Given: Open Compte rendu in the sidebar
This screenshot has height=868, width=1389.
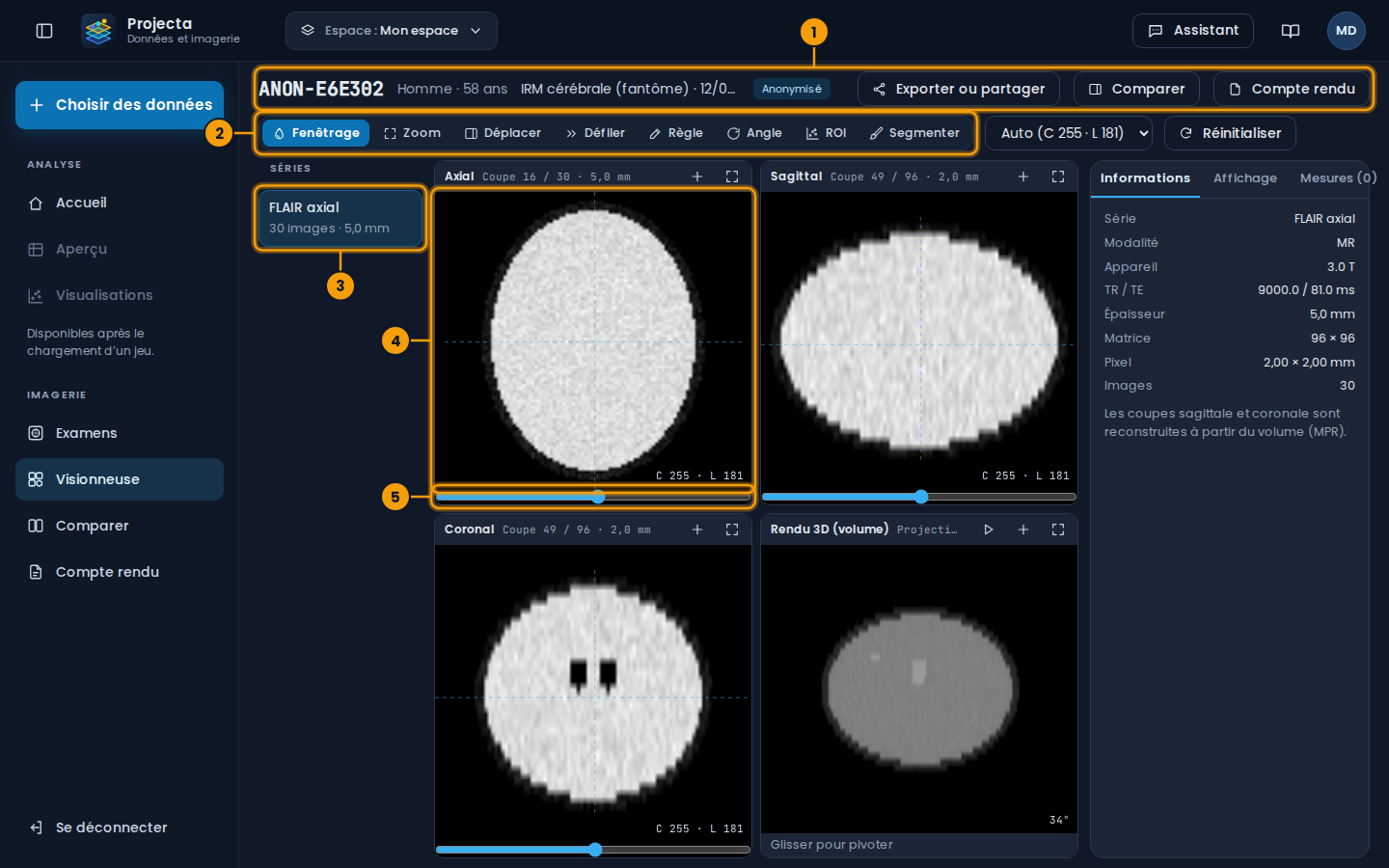Looking at the screenshot, I should point(120,572).
